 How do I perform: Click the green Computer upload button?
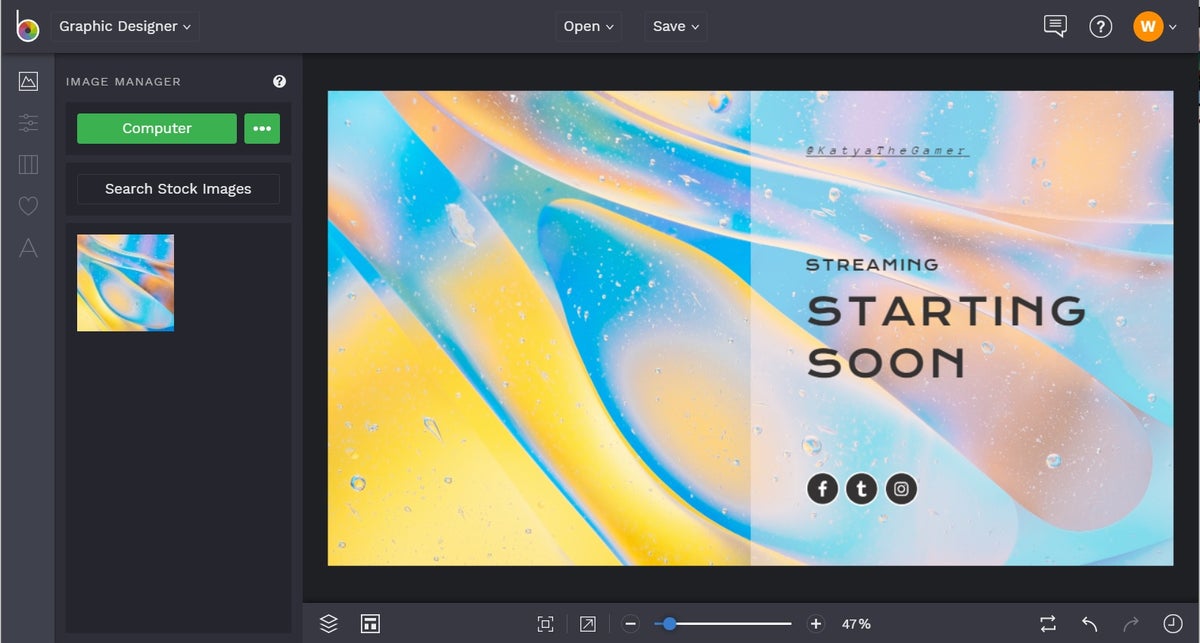[x=156, y=128]
